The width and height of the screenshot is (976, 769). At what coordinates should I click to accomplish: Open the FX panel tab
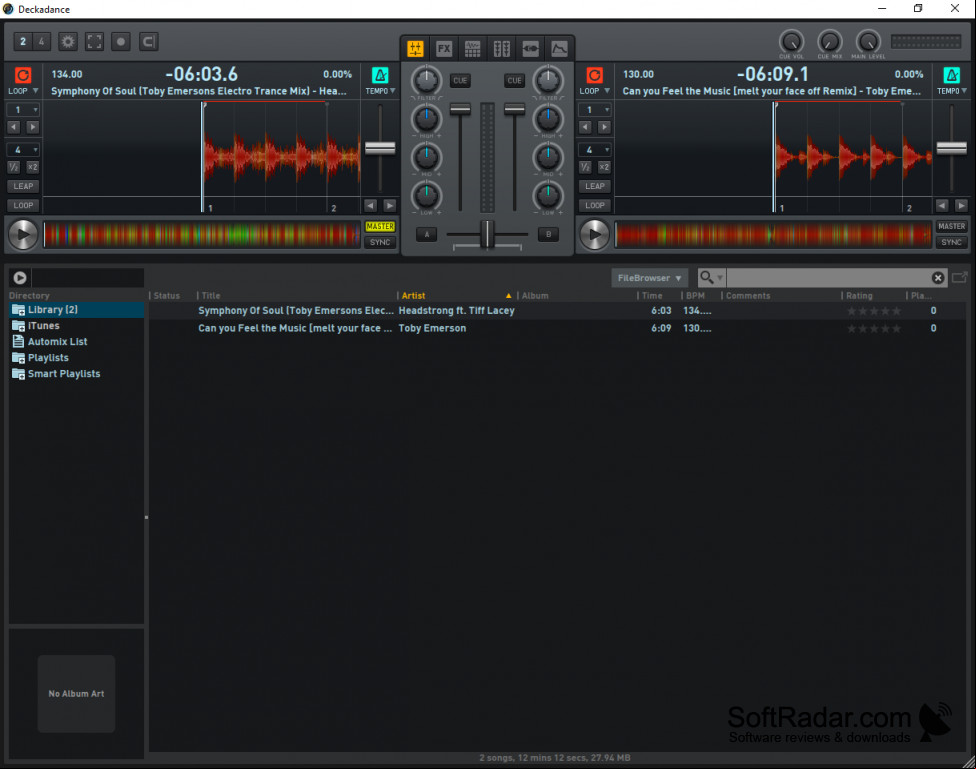click(x=444, y=49)
